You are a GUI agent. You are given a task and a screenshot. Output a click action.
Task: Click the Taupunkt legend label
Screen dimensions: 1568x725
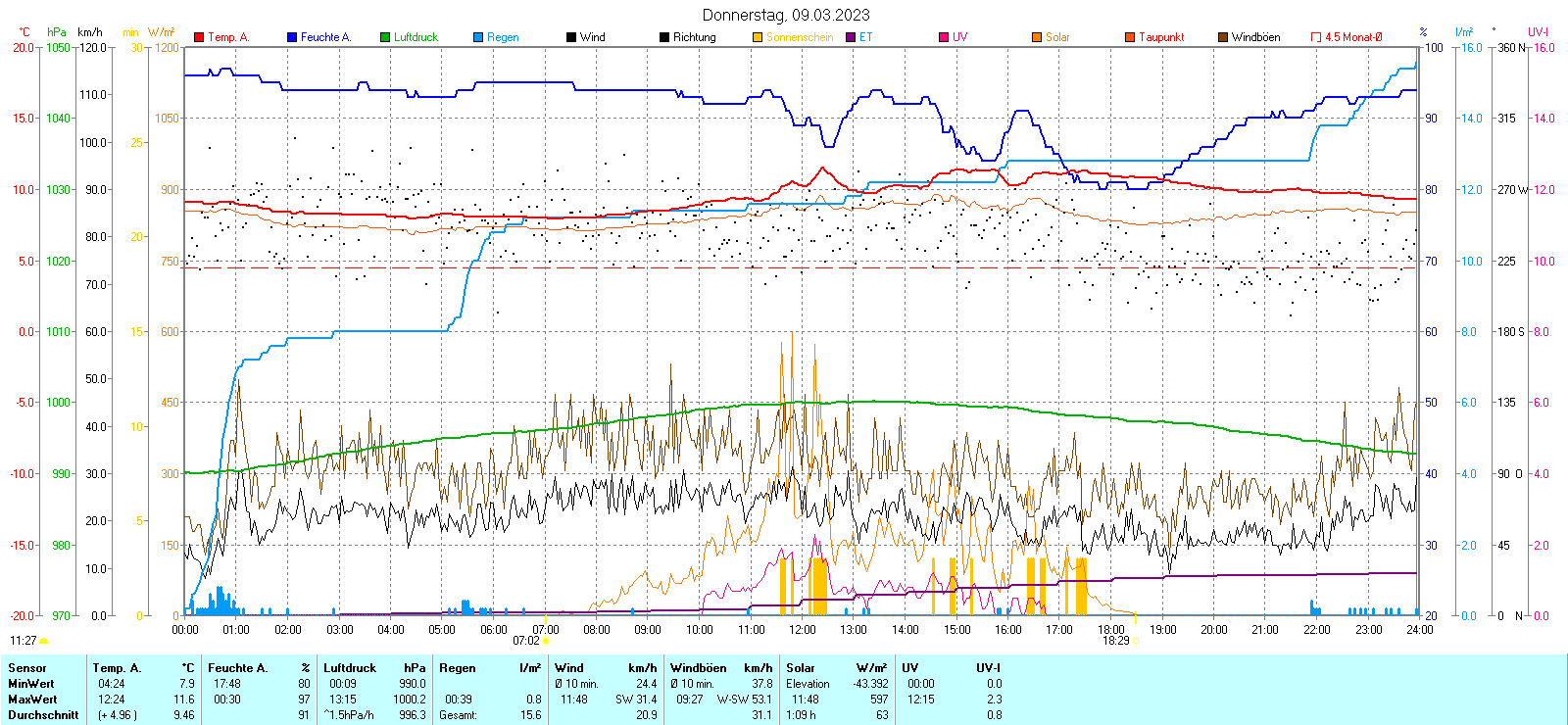1161,37
